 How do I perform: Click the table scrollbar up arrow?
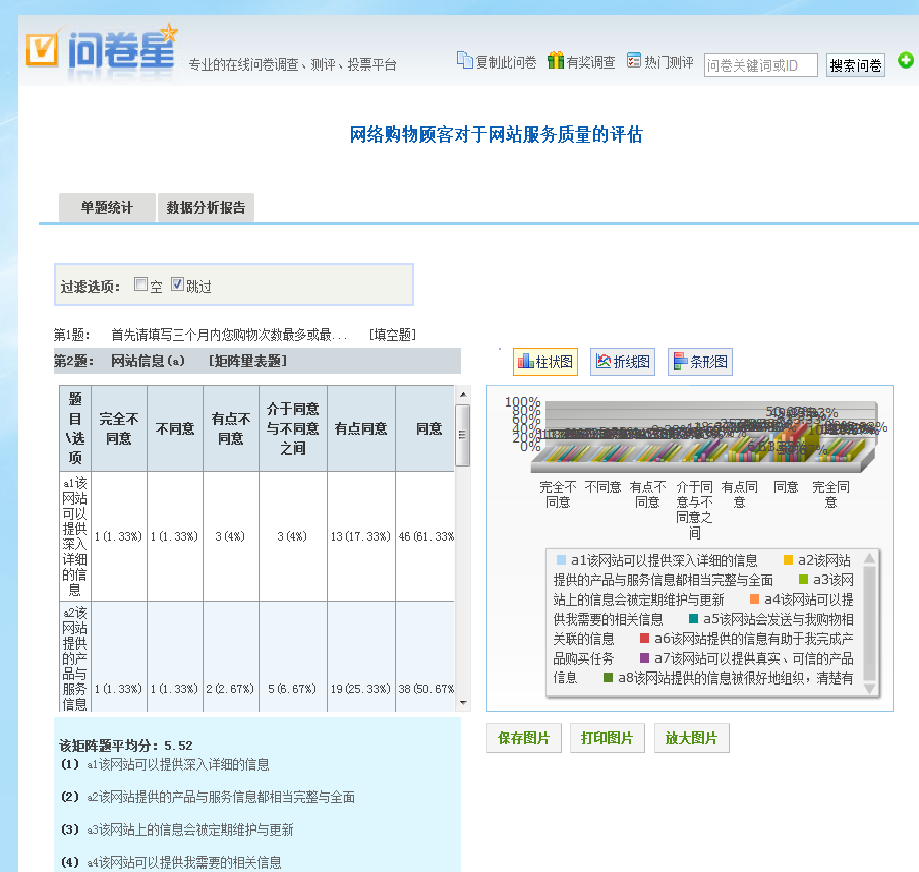click(463, 394)
